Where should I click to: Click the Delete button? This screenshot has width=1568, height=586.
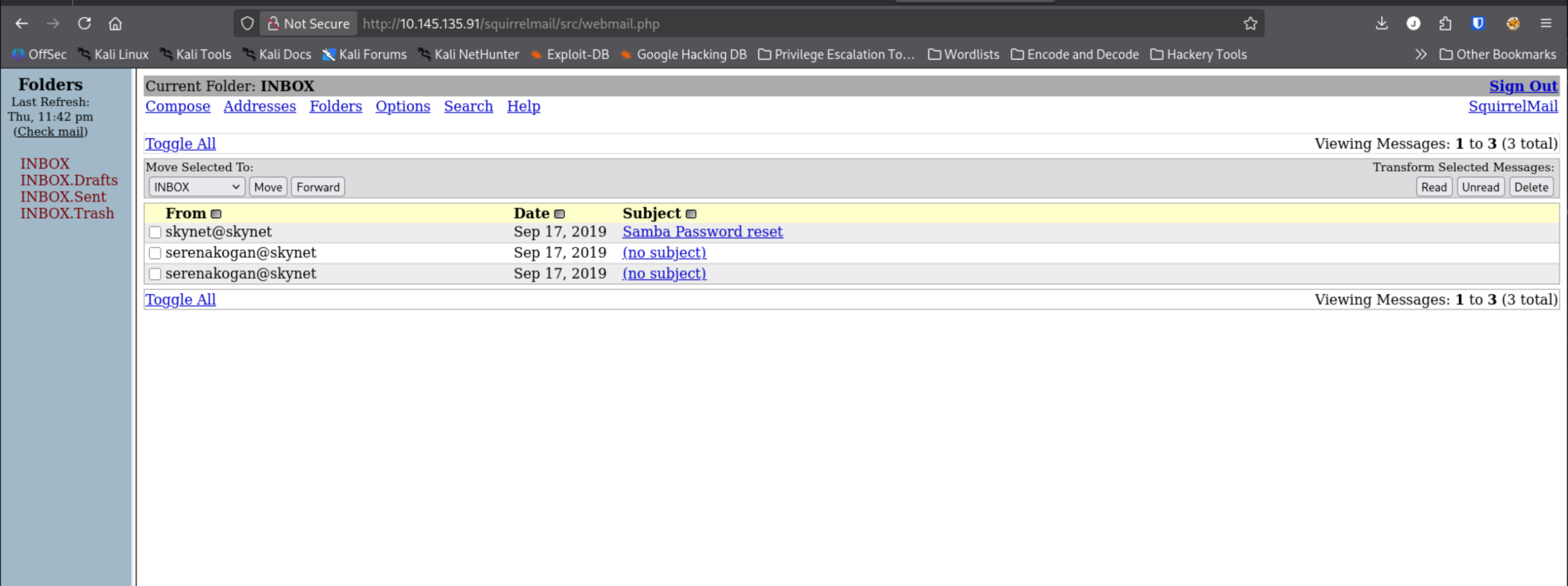[1531, 187]
